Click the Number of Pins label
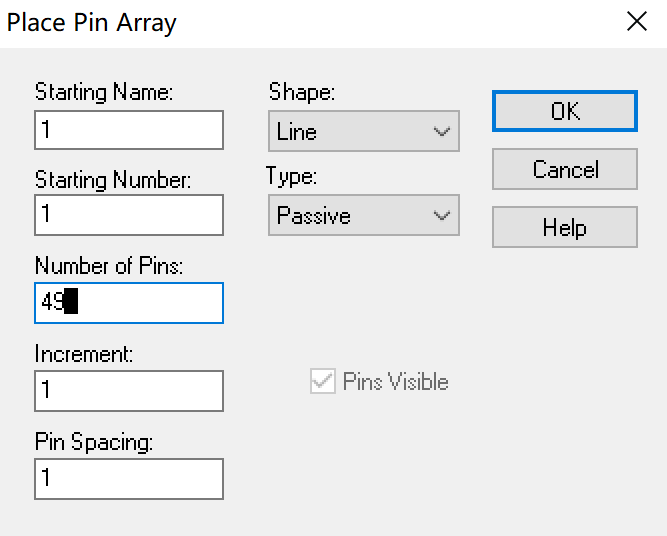The height and width of the screenshot is (536, 667). [x=109, y=266]
